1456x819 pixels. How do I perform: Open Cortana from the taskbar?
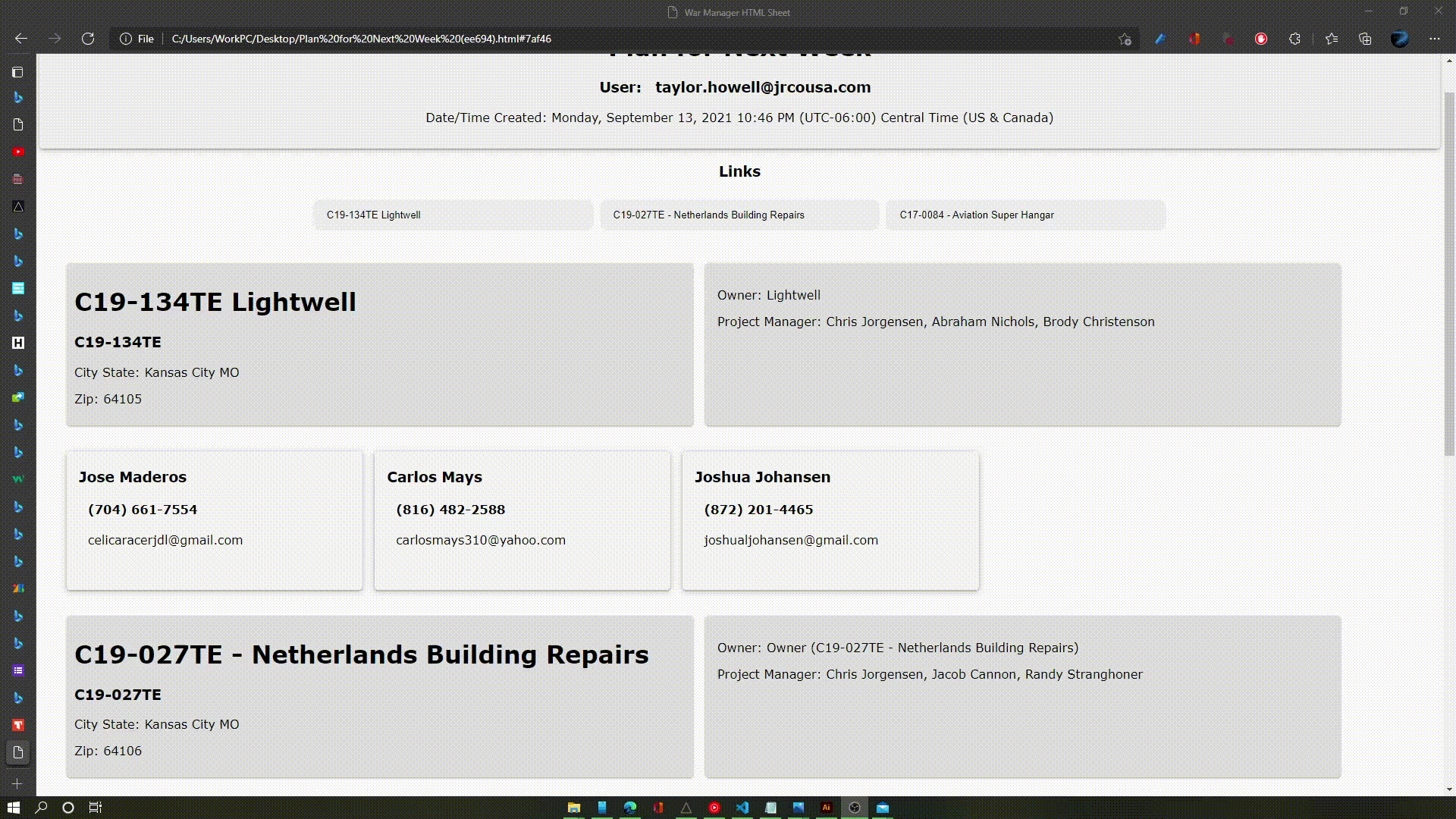pos(68,808)
